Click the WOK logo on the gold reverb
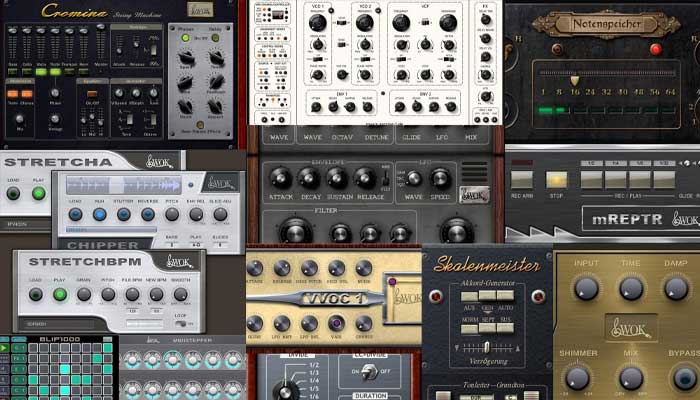This screenshot has height=400, width=700. [631, 330]
